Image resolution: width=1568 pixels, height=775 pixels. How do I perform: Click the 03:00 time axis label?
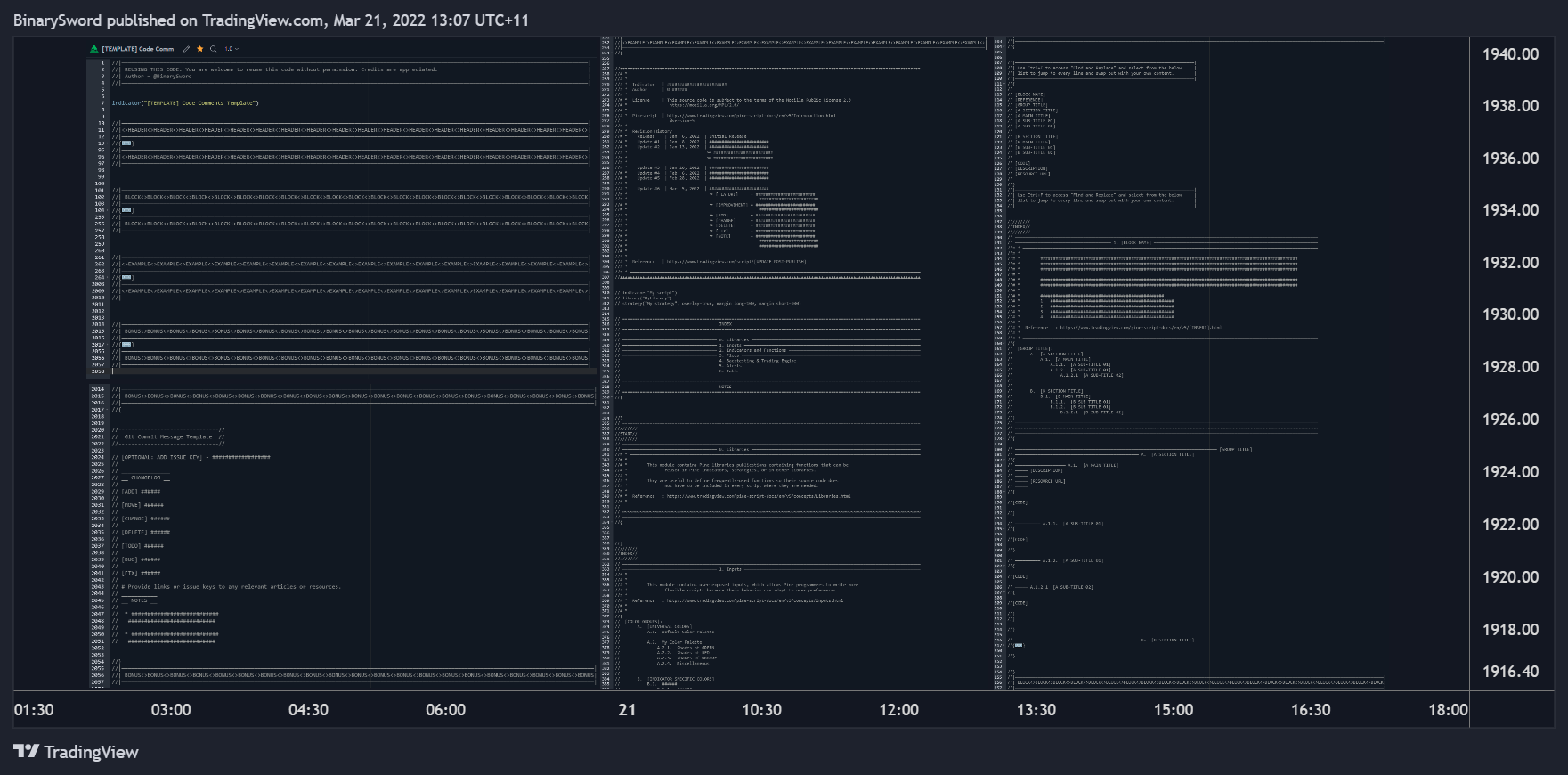pyautogui.click(x=171, y=710)
